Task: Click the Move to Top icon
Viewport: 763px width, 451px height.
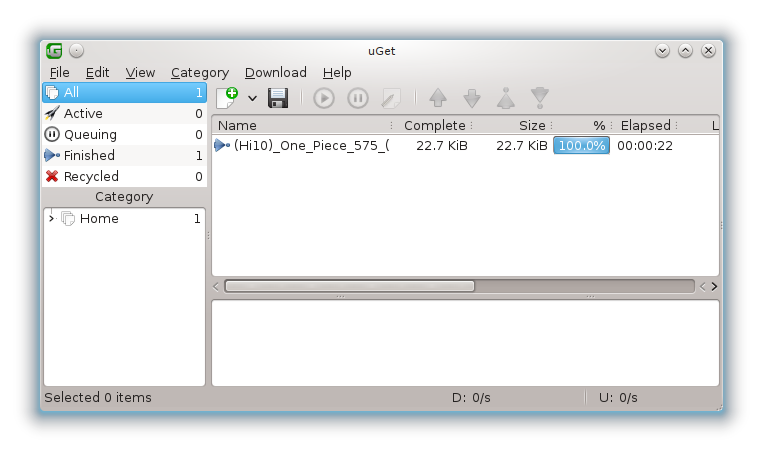Action: (506, 98)
